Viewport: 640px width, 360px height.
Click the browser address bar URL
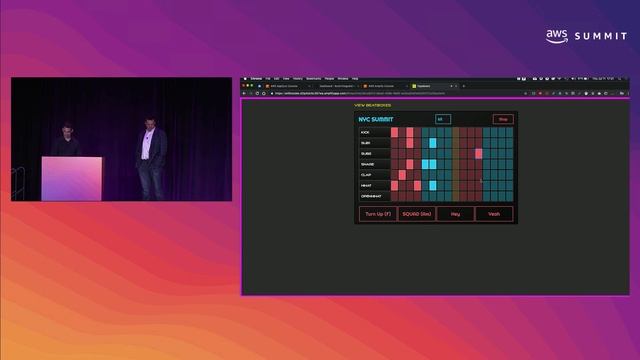coord(359,93)
